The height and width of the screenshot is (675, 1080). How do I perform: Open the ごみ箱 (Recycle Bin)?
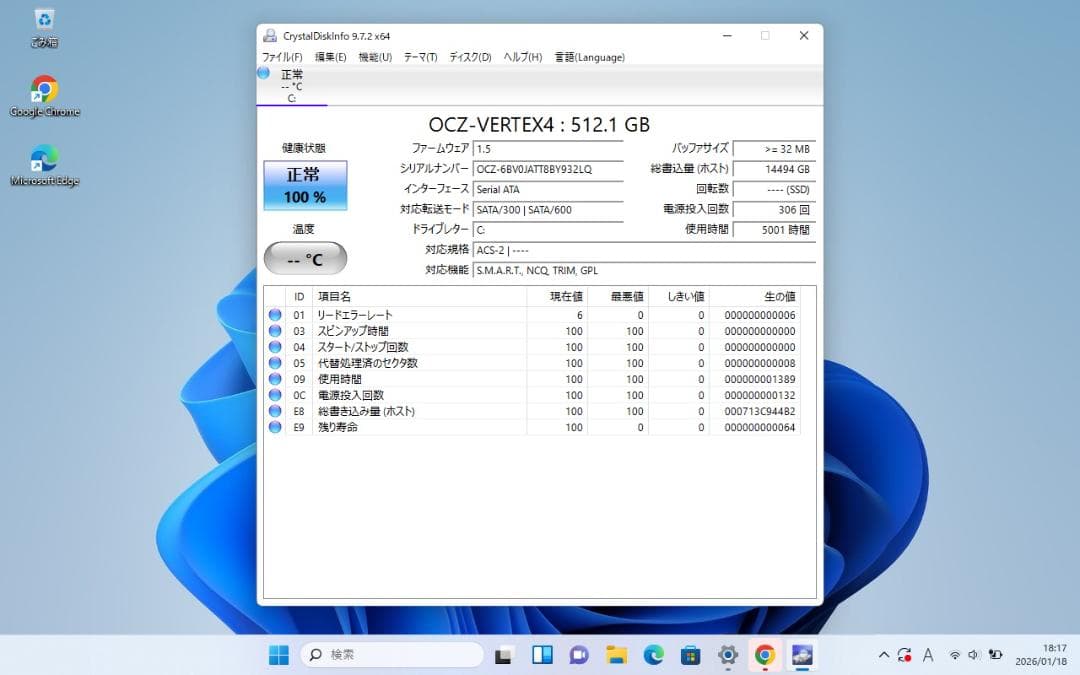point(43,20)
